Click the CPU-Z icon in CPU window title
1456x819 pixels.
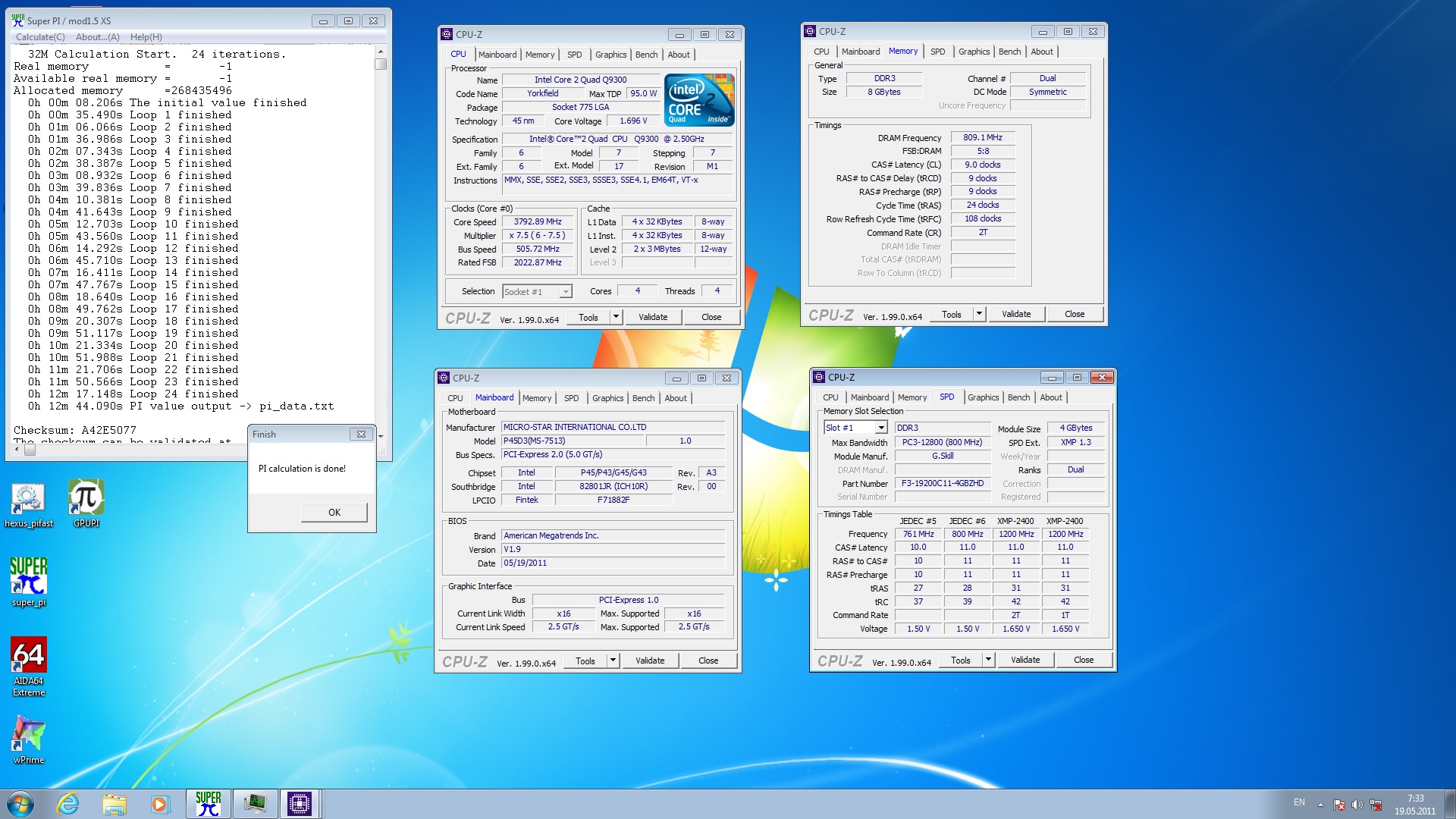pos(446,34)
